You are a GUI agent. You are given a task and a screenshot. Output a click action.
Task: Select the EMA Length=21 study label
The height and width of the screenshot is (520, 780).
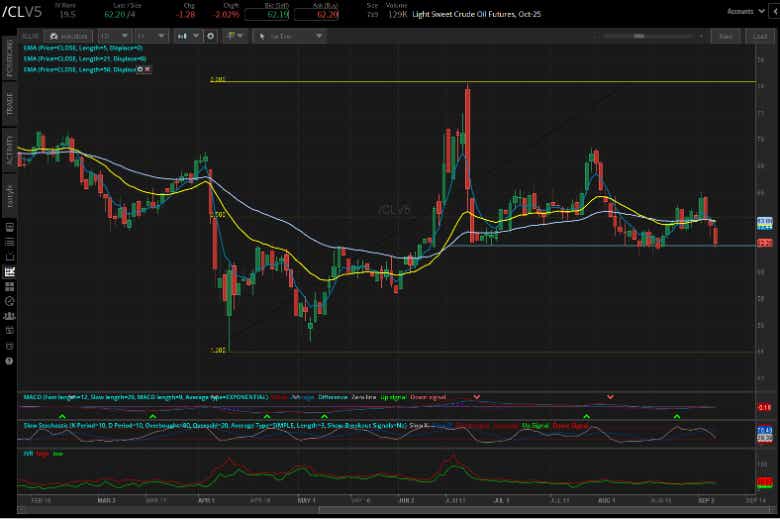coord(84,59)
